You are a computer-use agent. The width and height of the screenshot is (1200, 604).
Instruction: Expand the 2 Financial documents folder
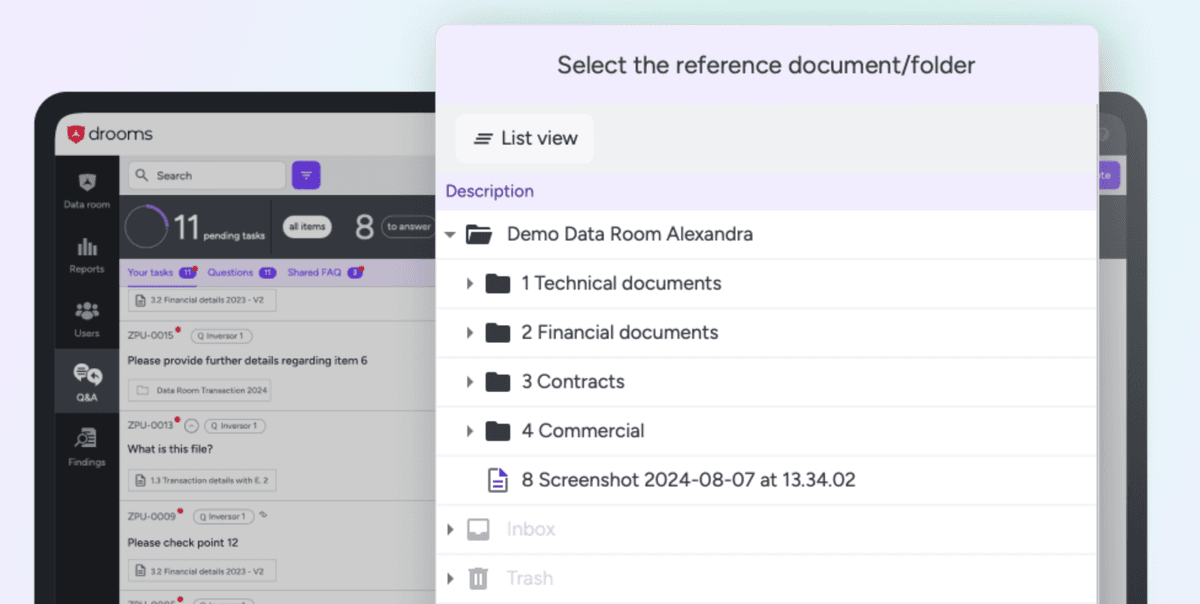470,333
